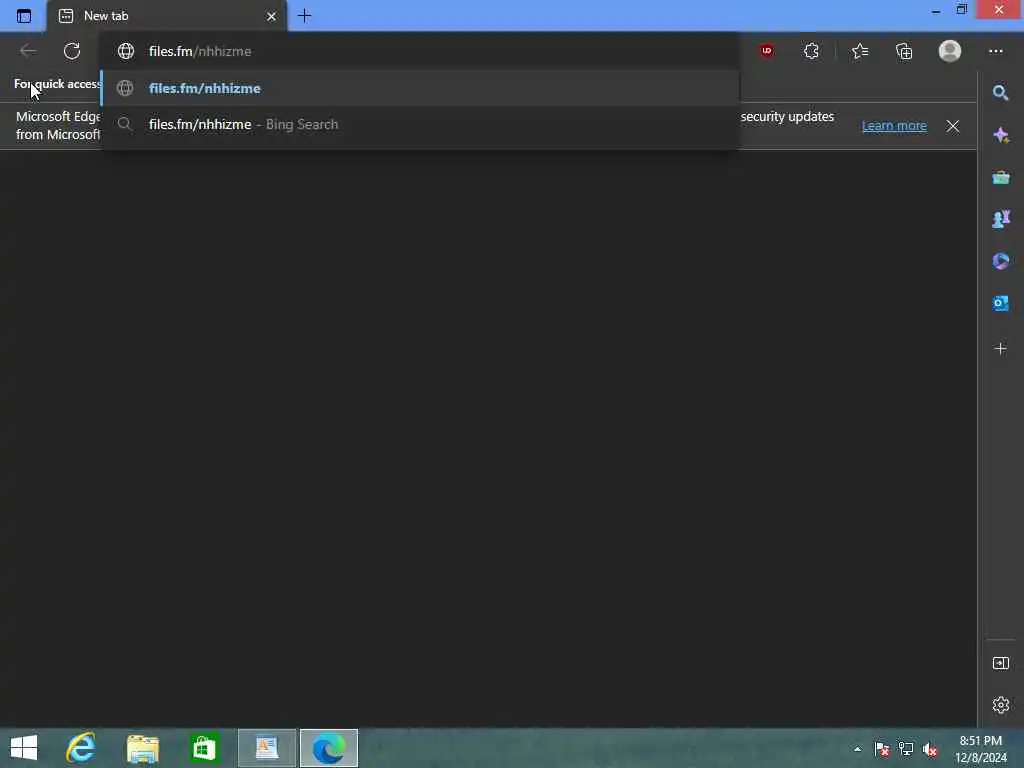Viewport: 1024px width, 768px height.
Task: Open the tab actions menu icon
Action: click(x=24, y=16)
